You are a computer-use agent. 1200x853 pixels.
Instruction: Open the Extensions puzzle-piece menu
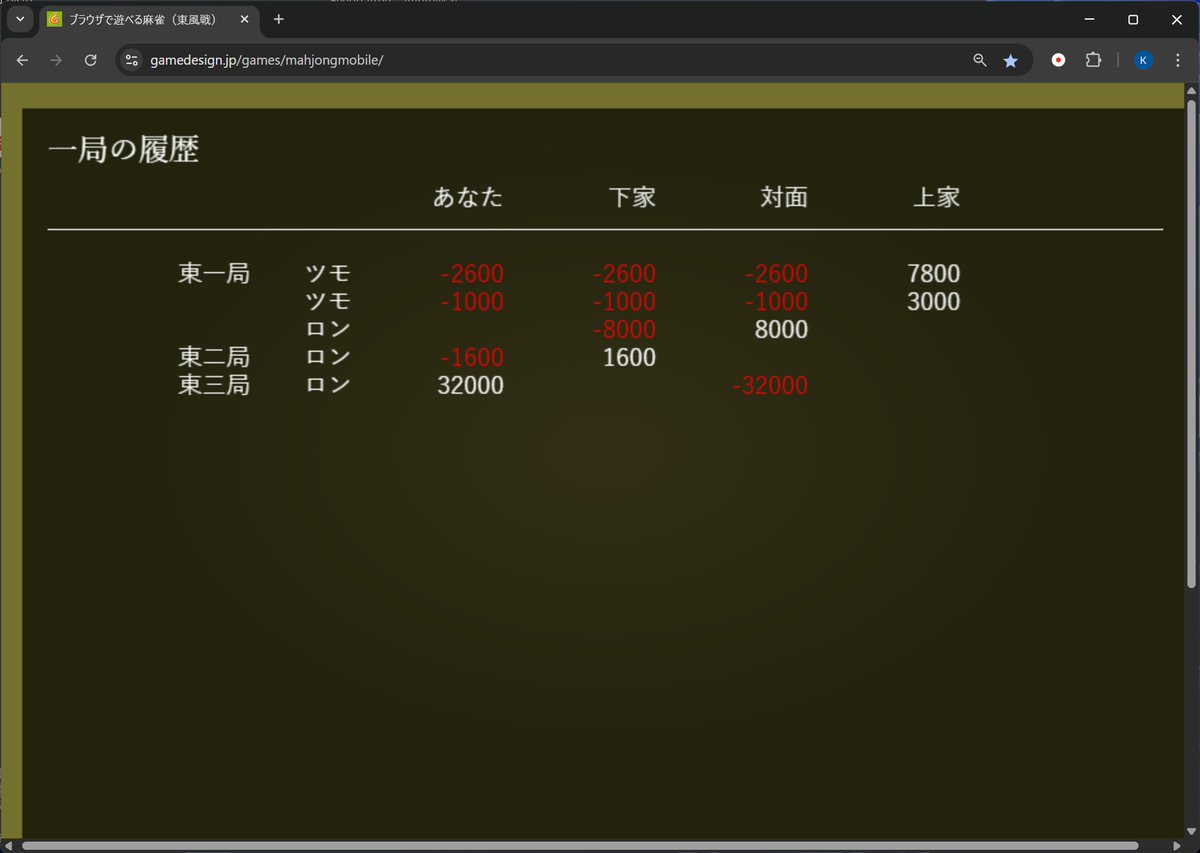(1093, 60)
